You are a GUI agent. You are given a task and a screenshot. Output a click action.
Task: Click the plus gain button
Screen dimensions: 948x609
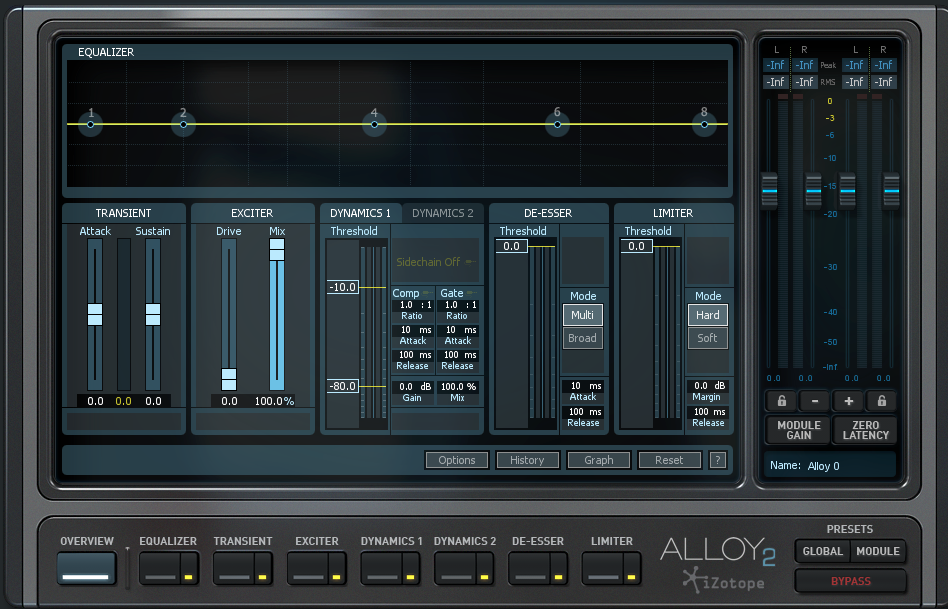point(848,401)
